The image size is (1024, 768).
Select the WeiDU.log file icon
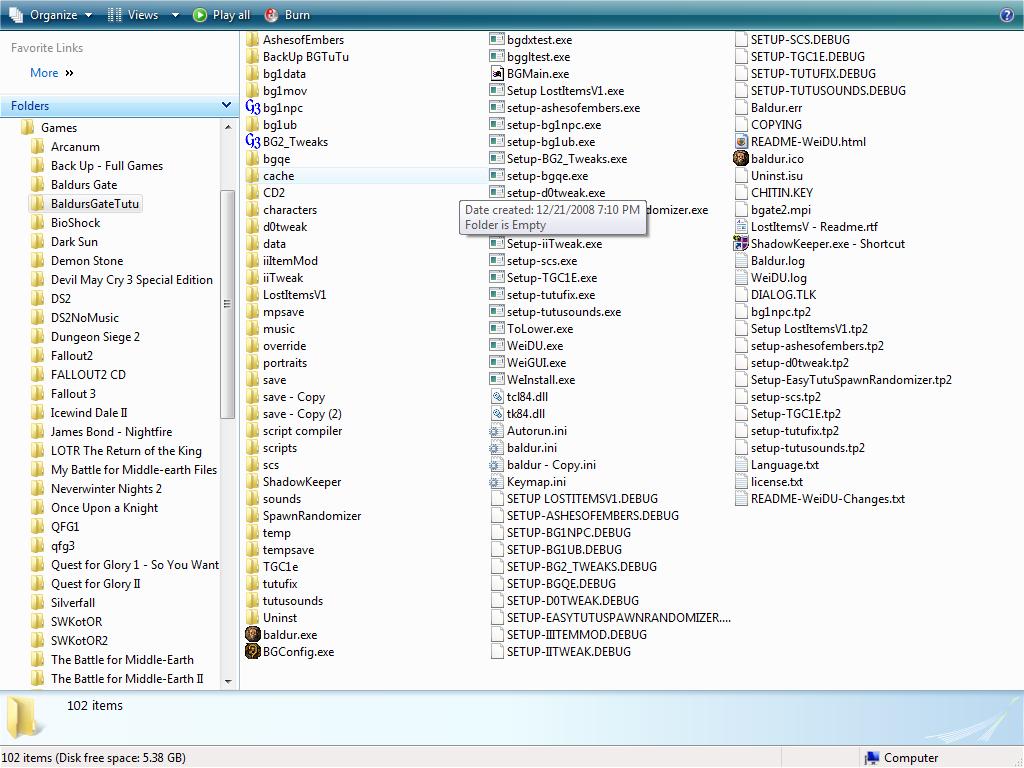(x=741, y=278)
